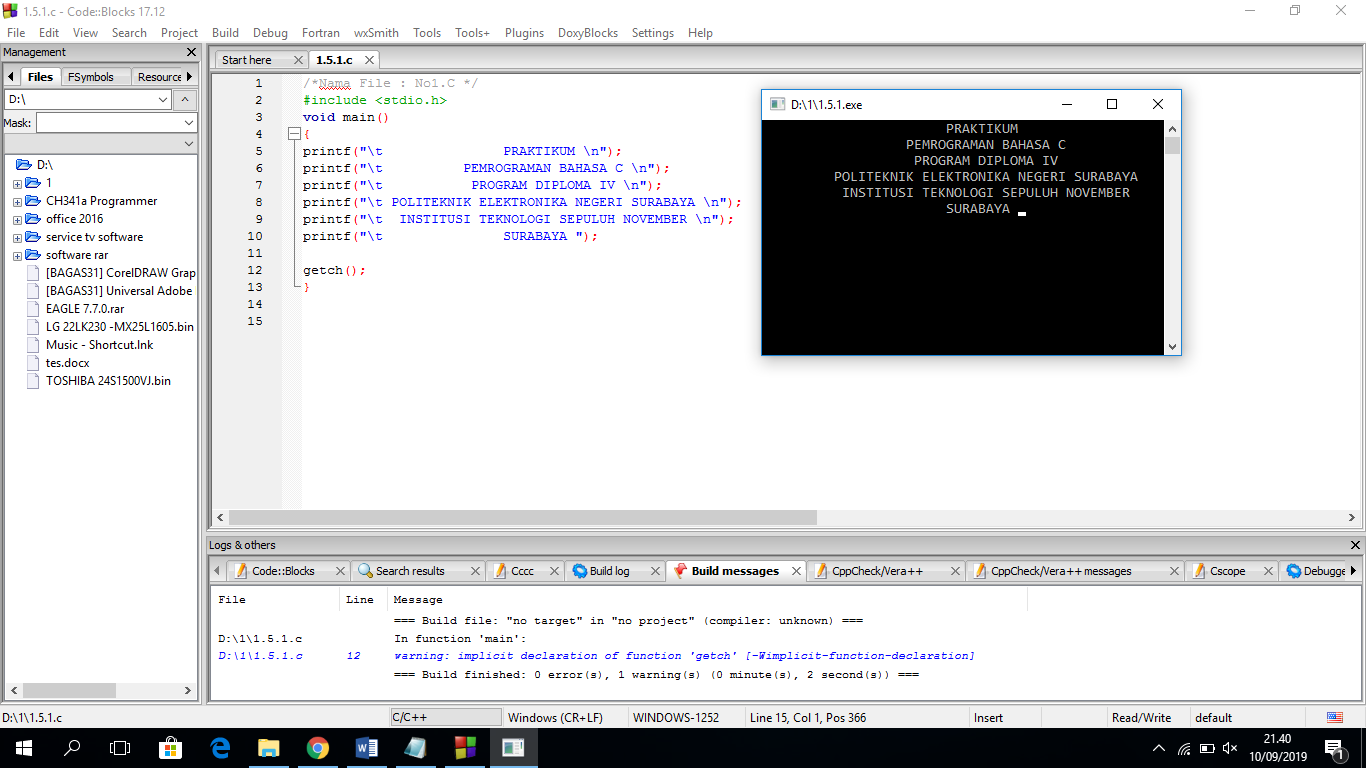
Task: Expand CH341a Programmer folder
Action: (17, 201)
